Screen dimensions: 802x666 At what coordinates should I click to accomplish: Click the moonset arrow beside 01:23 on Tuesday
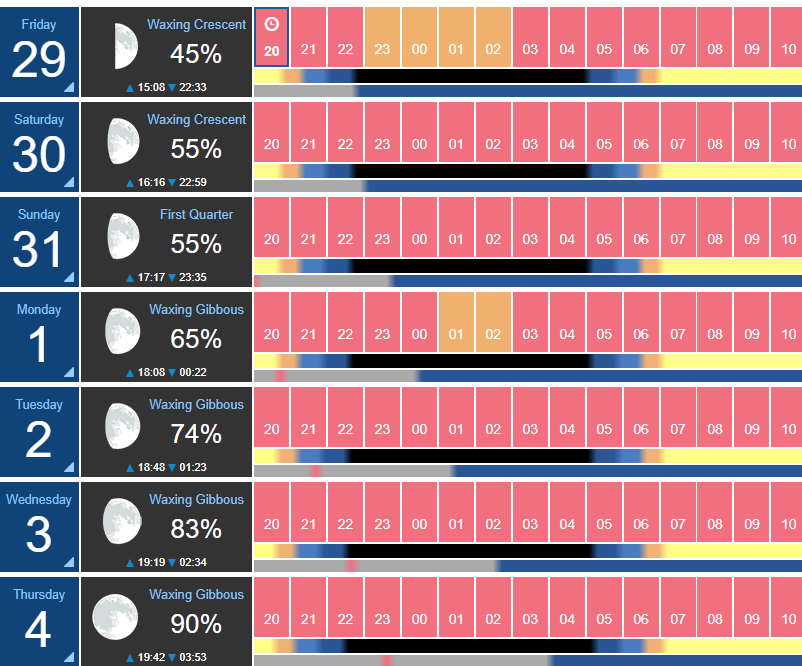tap(172, 468)
